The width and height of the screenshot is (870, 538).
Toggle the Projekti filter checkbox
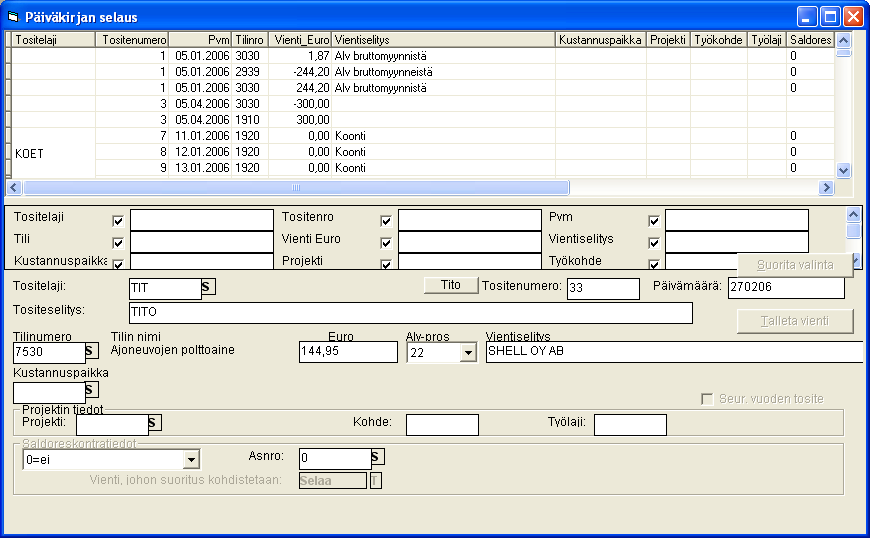pyautogui.click(x=386, y=264)
